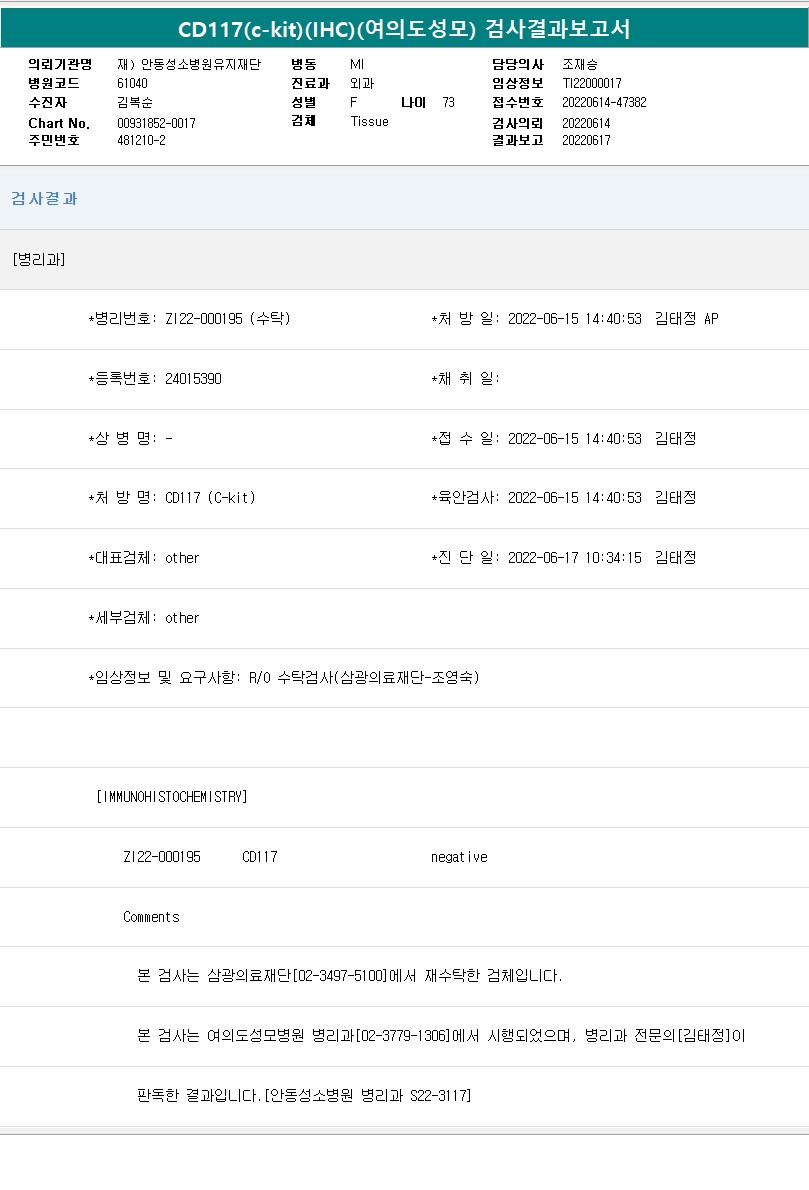Select the attending doctor name 조재승
Viewport: 809px width, 1190px height.
coord(580,65)
